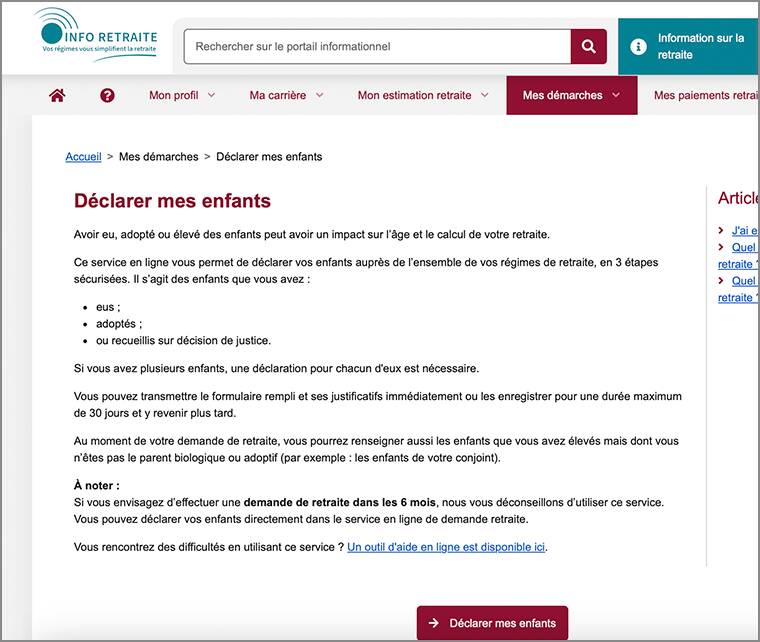
Task: Follow the Accueil breadcrumb link
Action: pos(83,157)
